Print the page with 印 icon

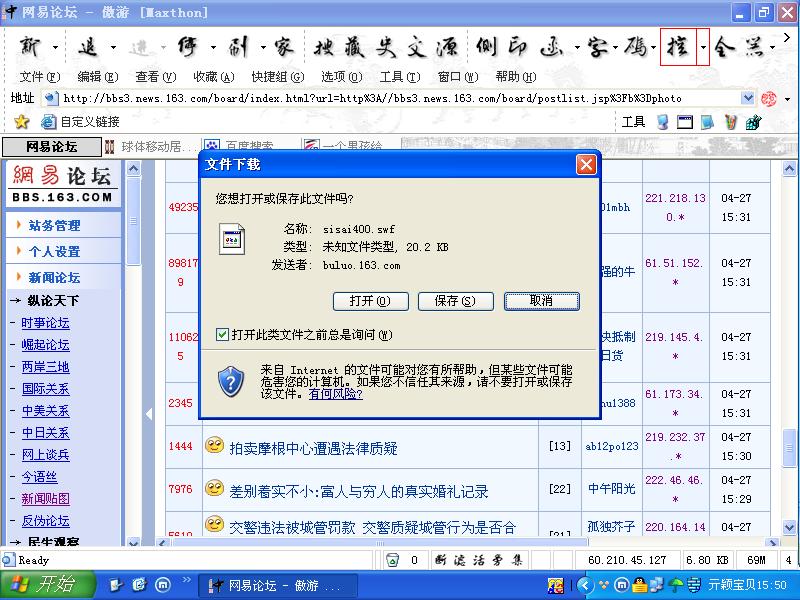coord(518,47)
